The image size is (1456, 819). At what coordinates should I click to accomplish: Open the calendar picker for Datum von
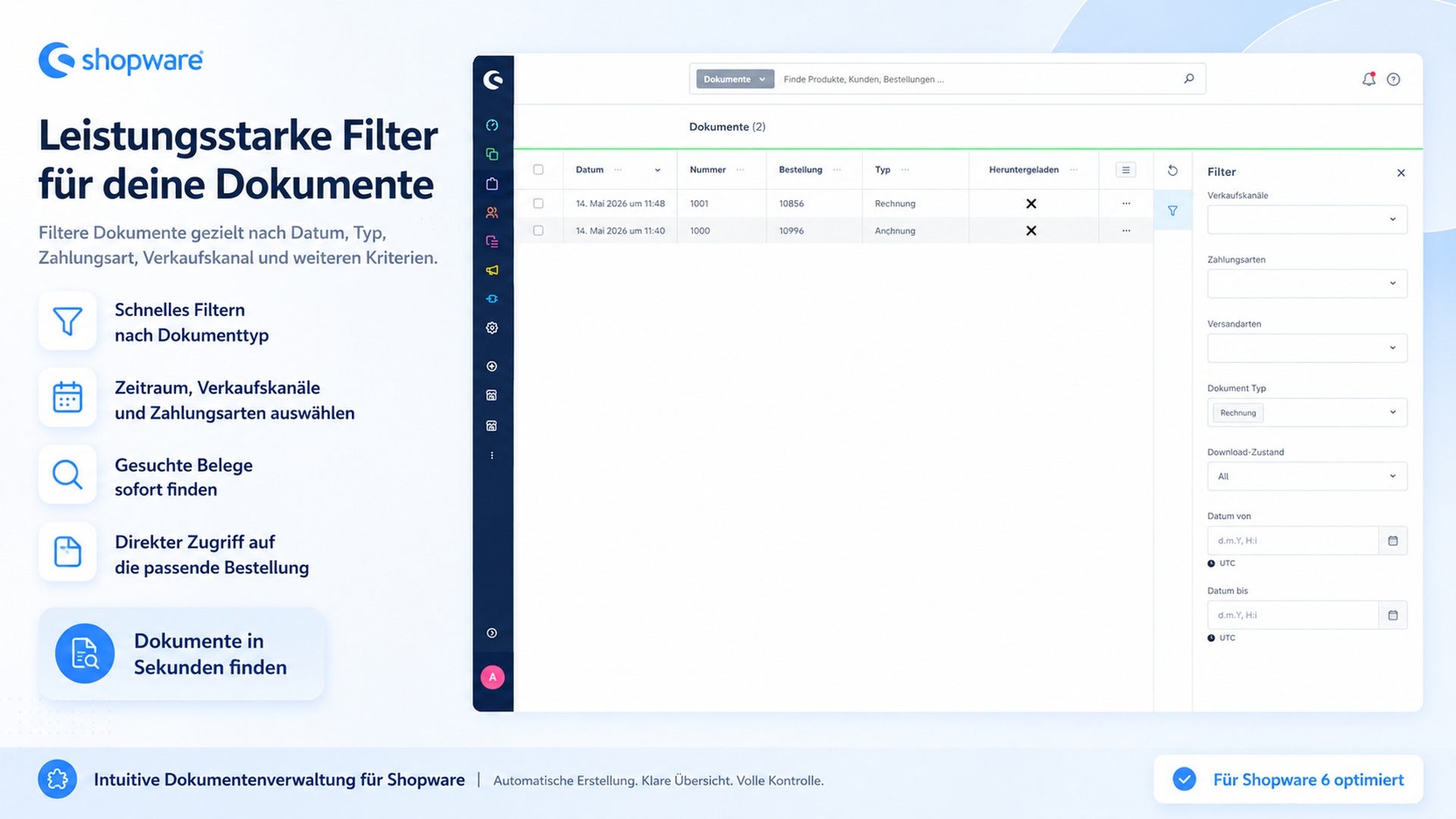click(1393, 541)
